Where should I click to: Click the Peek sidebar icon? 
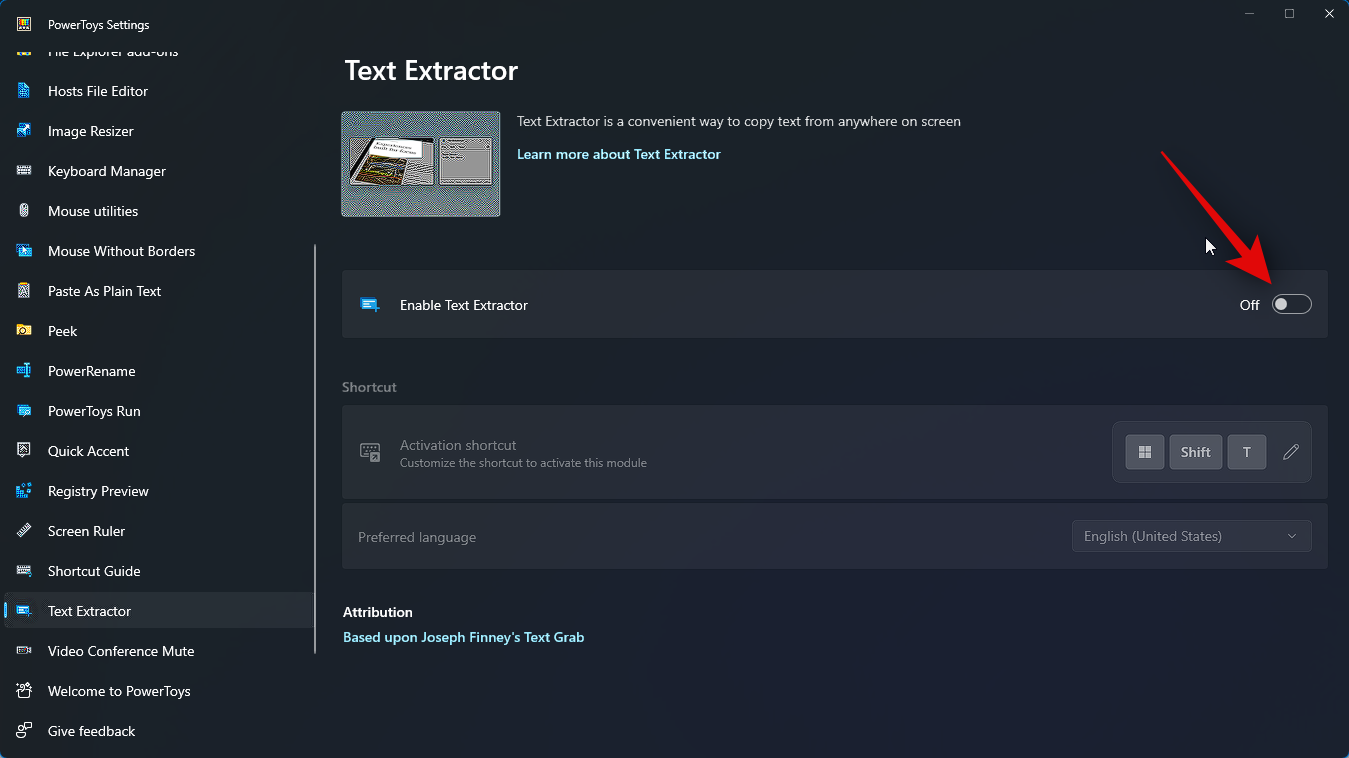click(24, 331)
